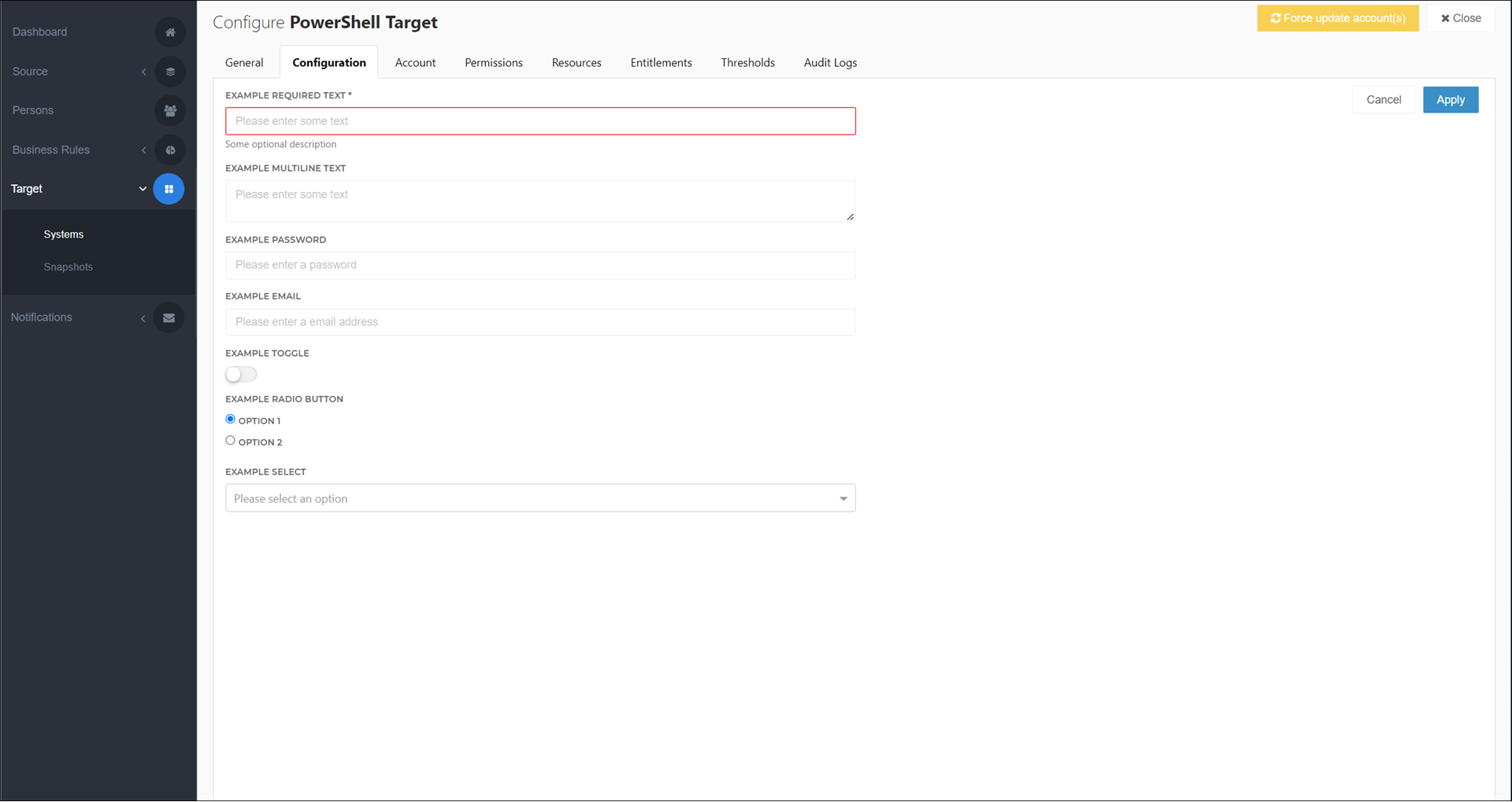Expand the Business Rules chevron
The width and height of the screenshot is (1512, 802).
(143, 150)
